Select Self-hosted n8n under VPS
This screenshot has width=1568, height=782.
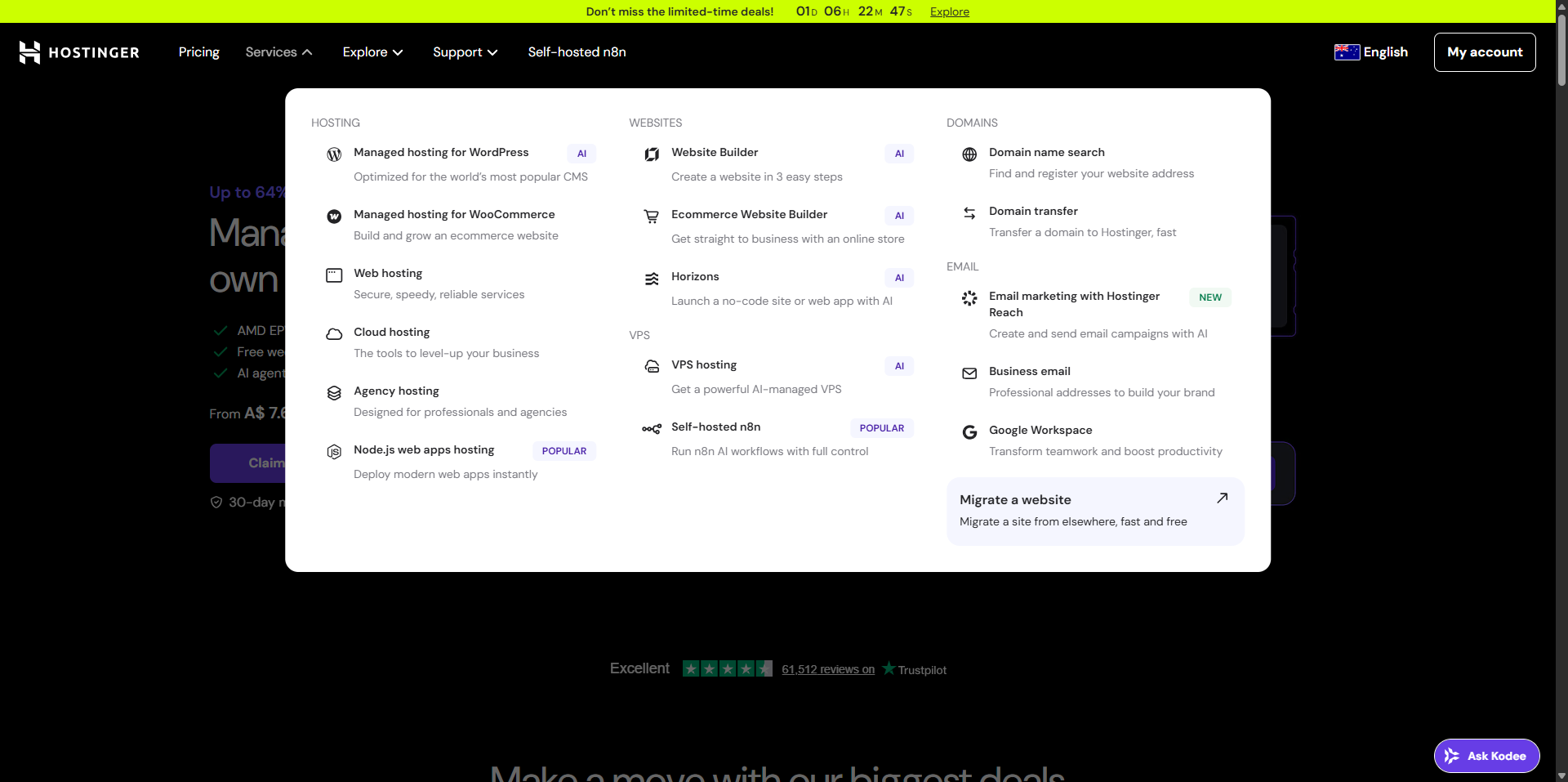click(x=778, y=439)
